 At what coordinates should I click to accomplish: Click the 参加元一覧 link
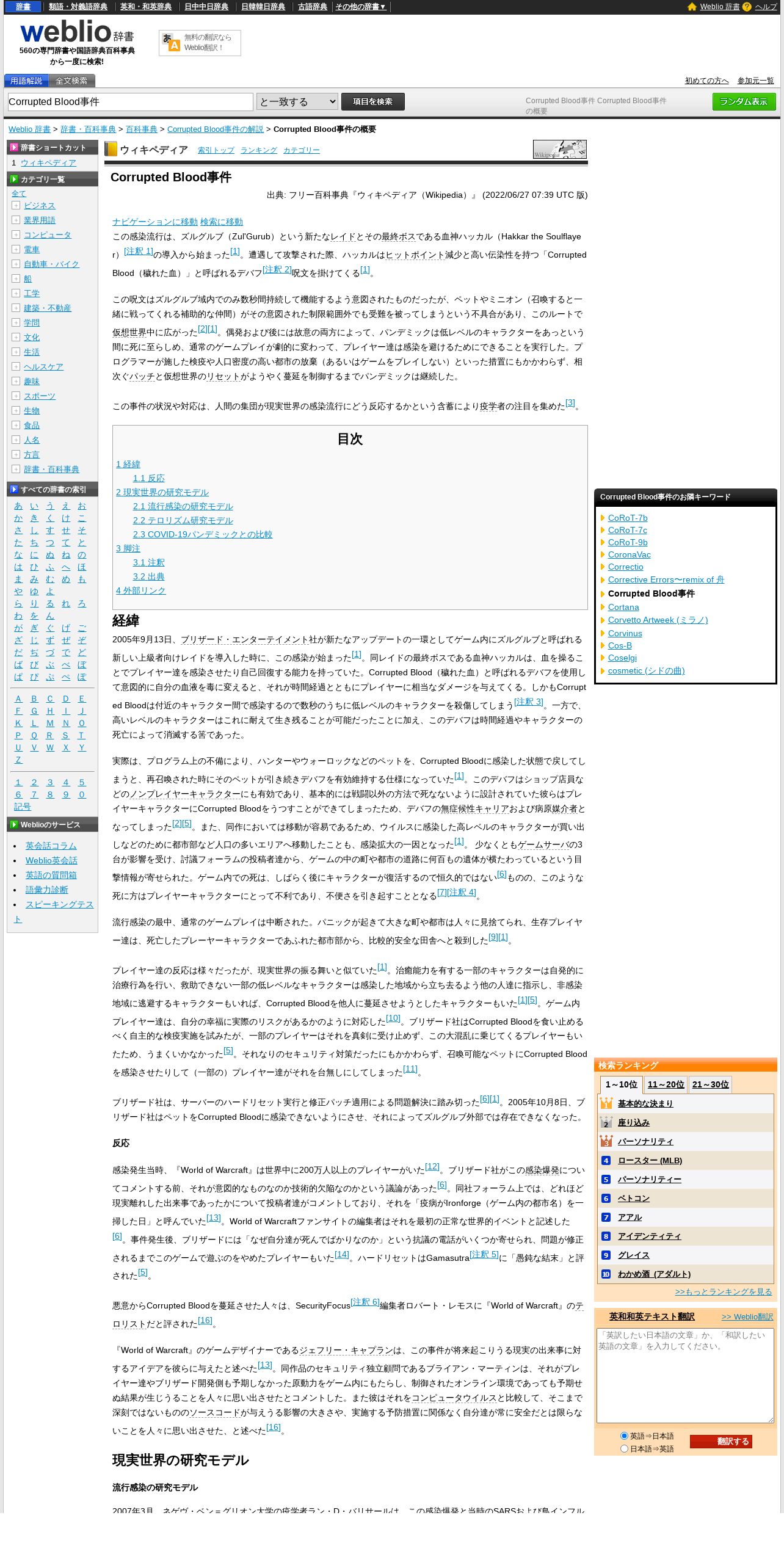[755, 81]
